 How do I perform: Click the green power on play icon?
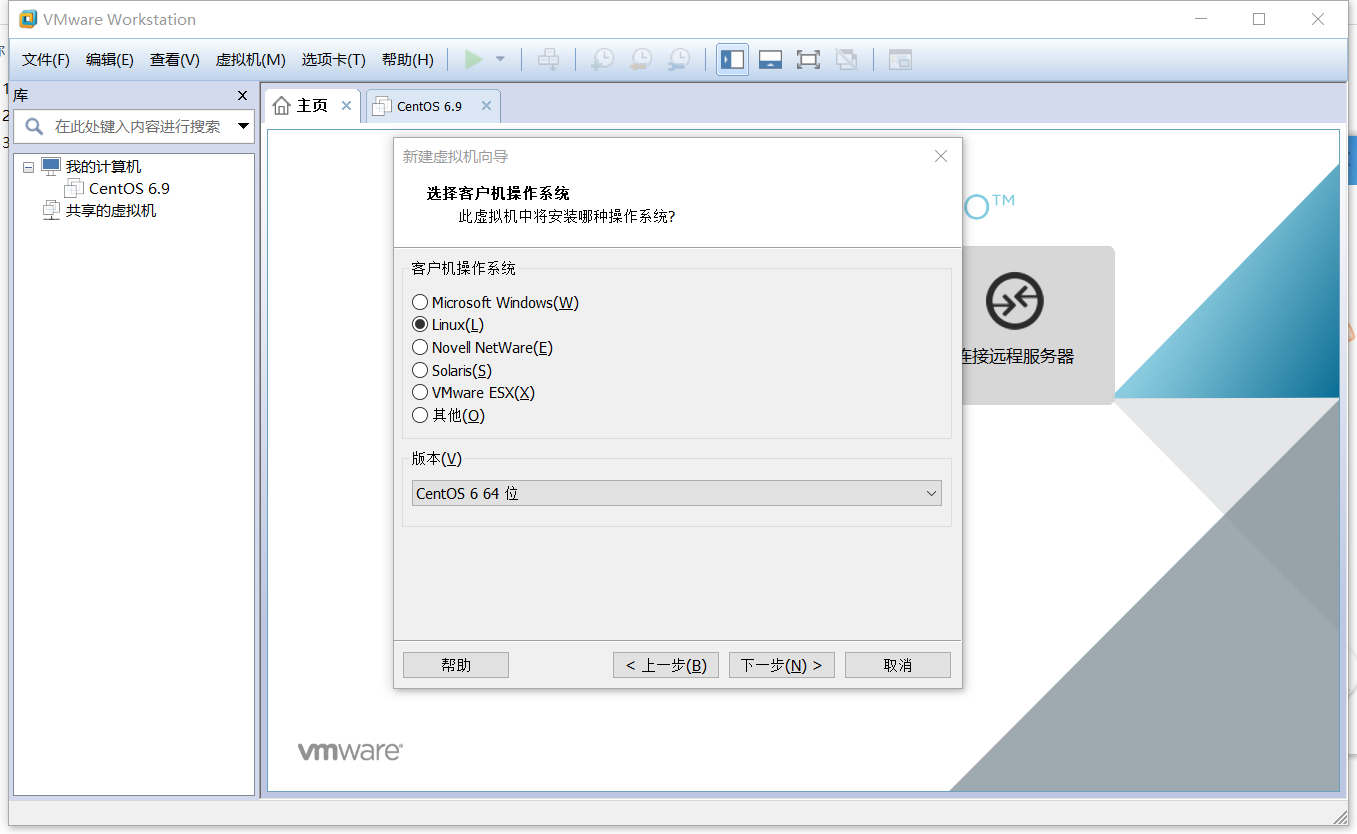pos(474,60)
